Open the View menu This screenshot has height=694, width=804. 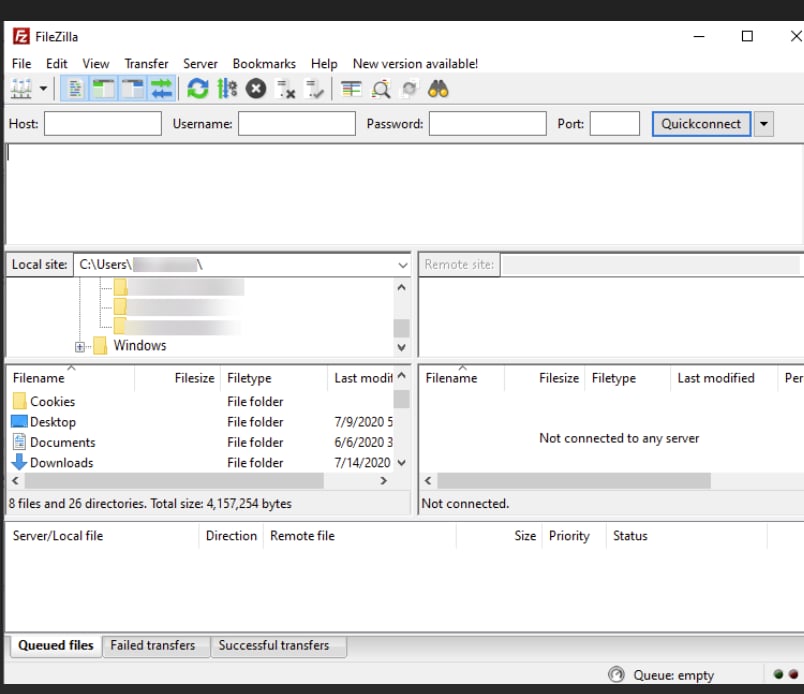[x=96, y=64]
